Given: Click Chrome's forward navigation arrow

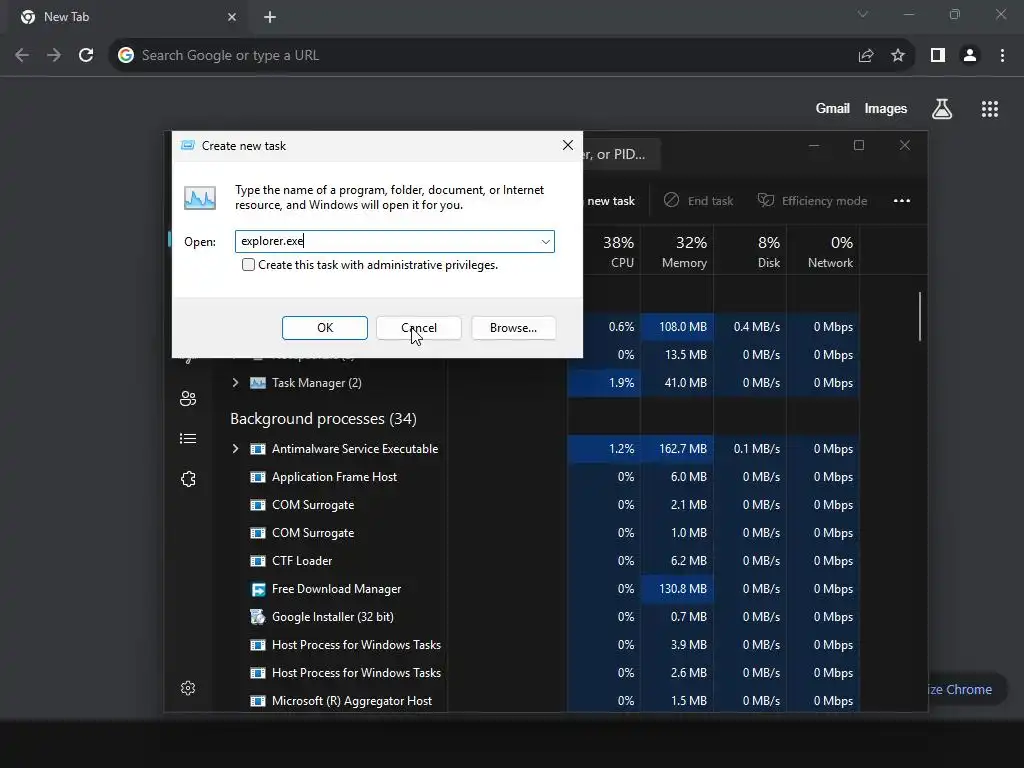Looking at the screenshot, I should pyautogui.click(x=54, y=56).
